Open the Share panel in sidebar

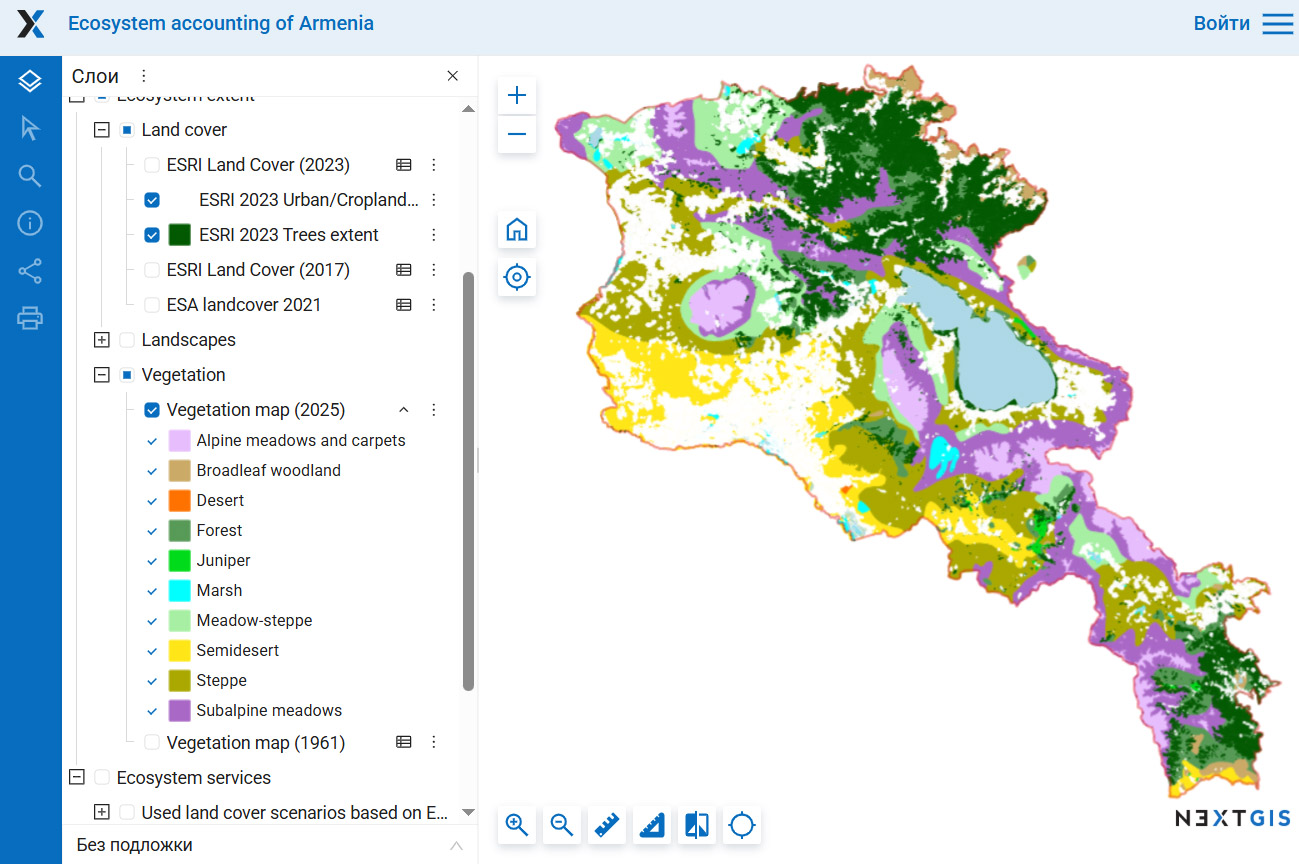pyautogui.click(x=30, y=271)
